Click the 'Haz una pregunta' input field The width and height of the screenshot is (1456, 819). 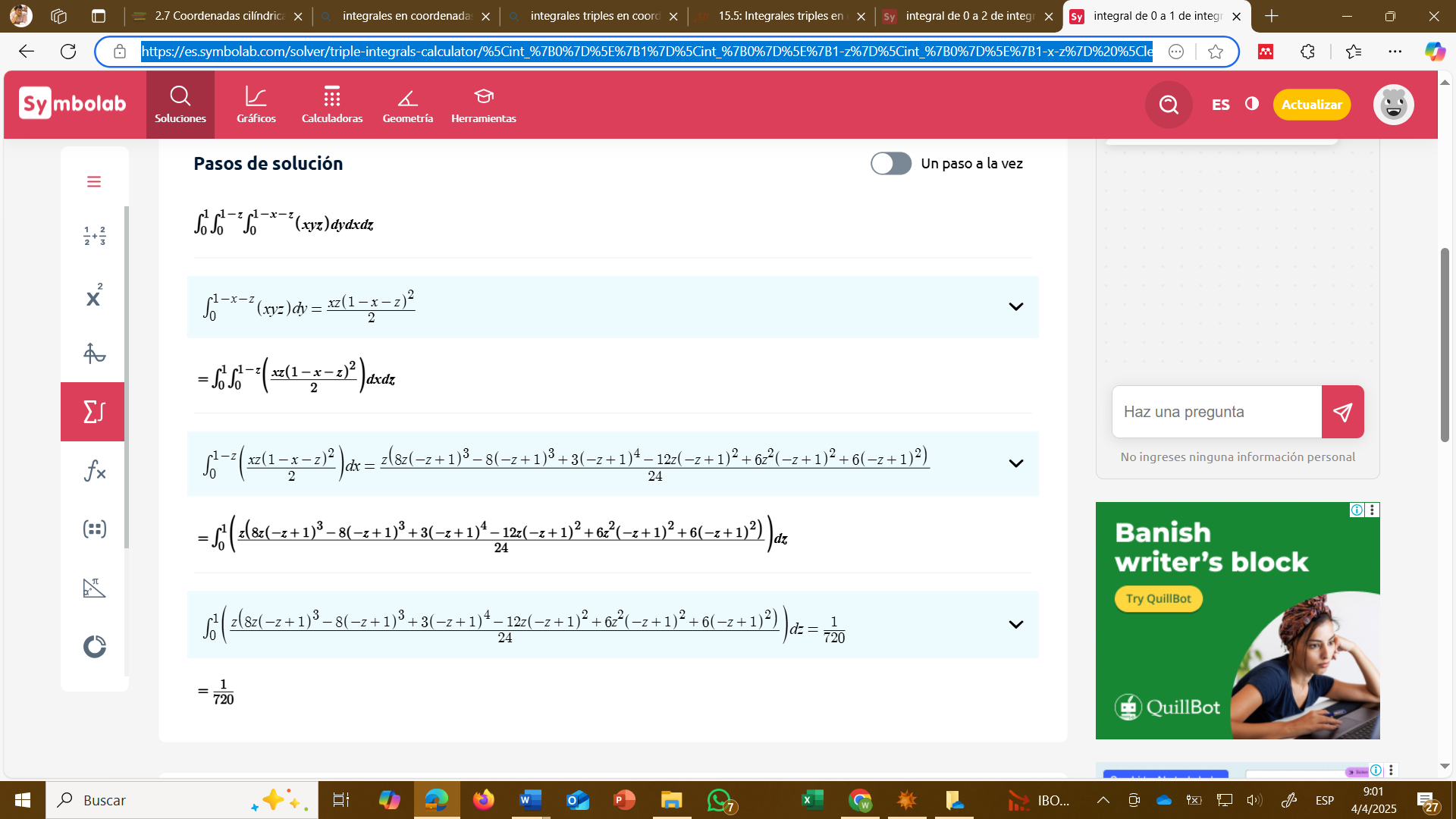point(1217,412)
